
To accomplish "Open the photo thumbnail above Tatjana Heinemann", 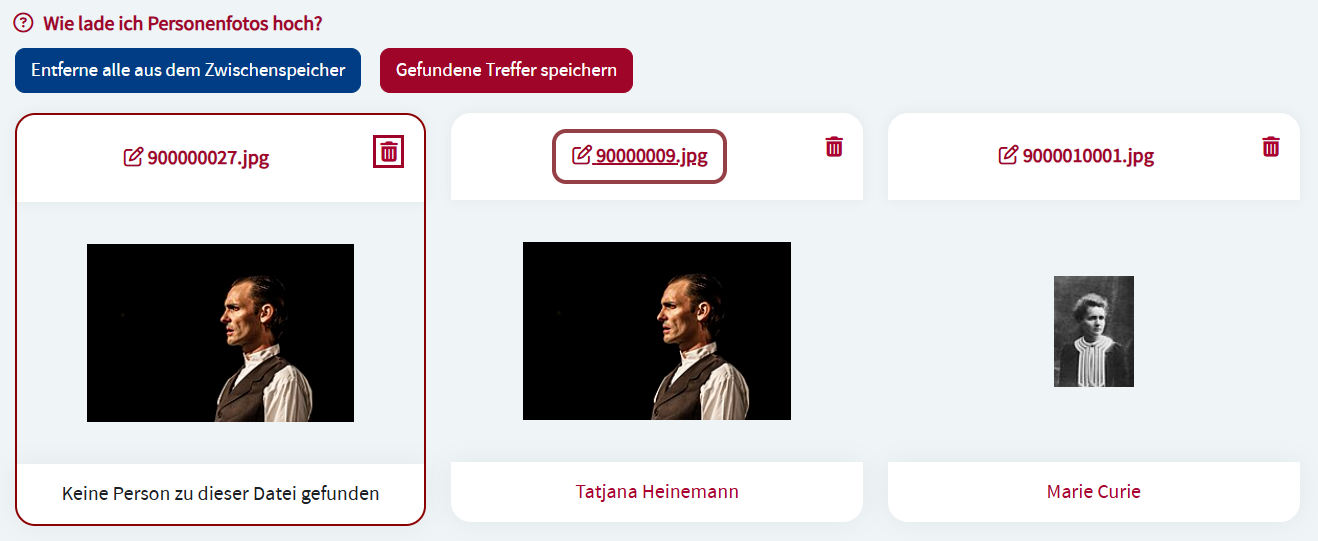I will [x=657, y=330].
